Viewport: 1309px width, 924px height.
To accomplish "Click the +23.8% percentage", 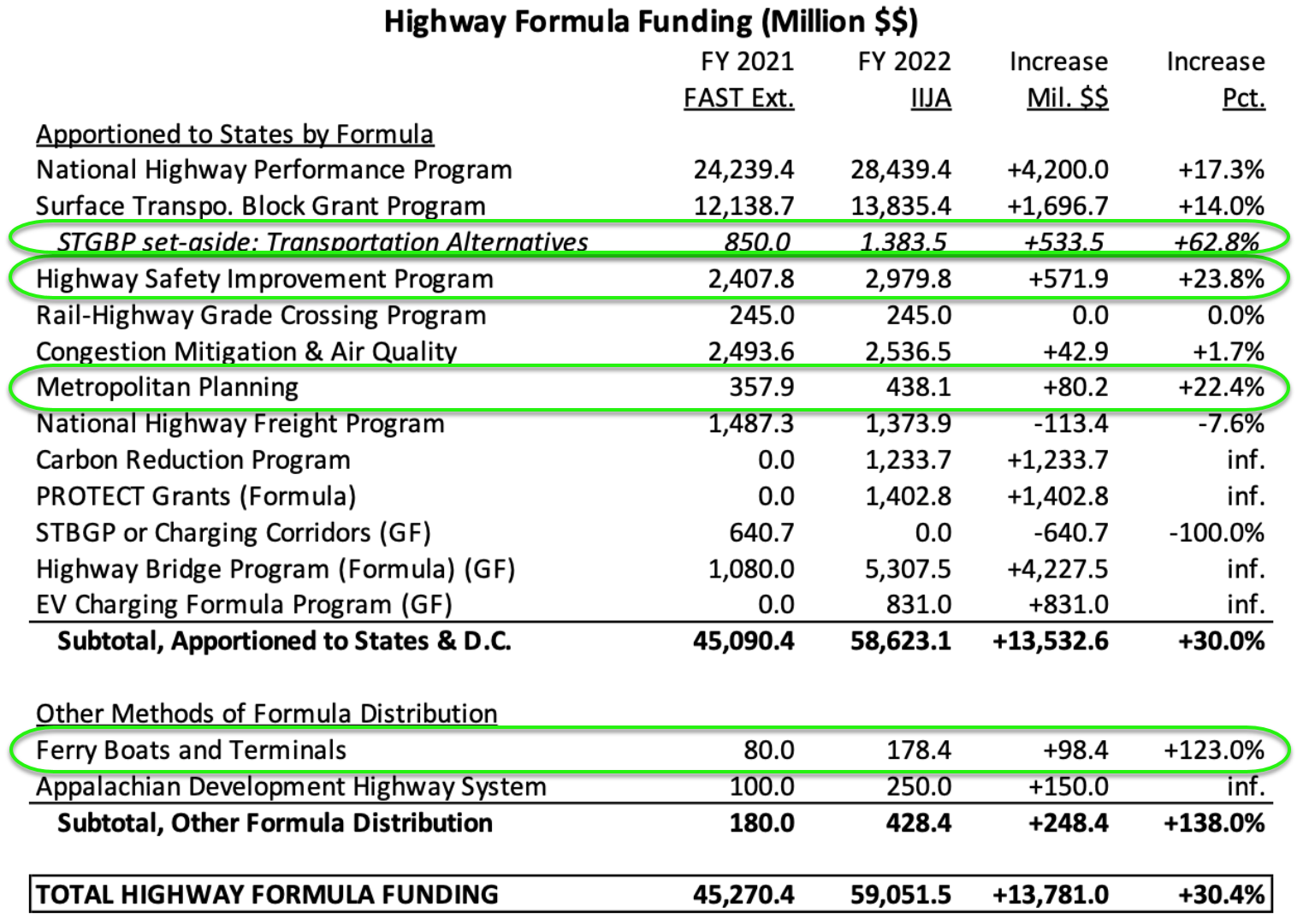I will coord(1221,279).
